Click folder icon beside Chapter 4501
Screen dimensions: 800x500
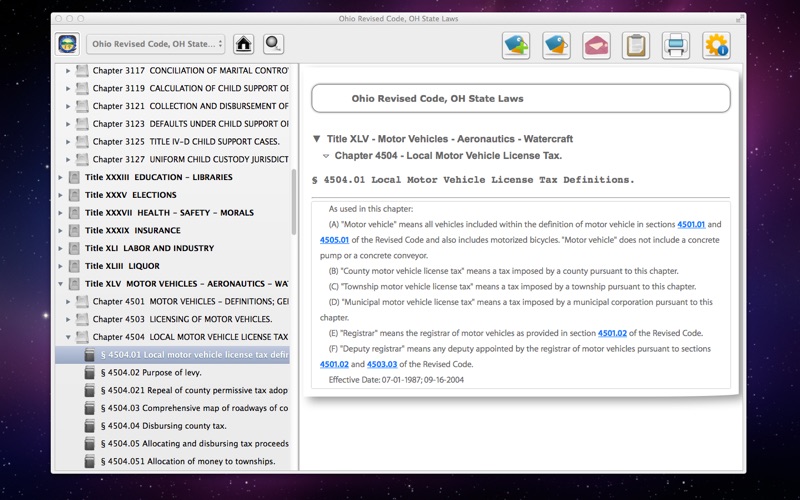click(x=82, y=302)
